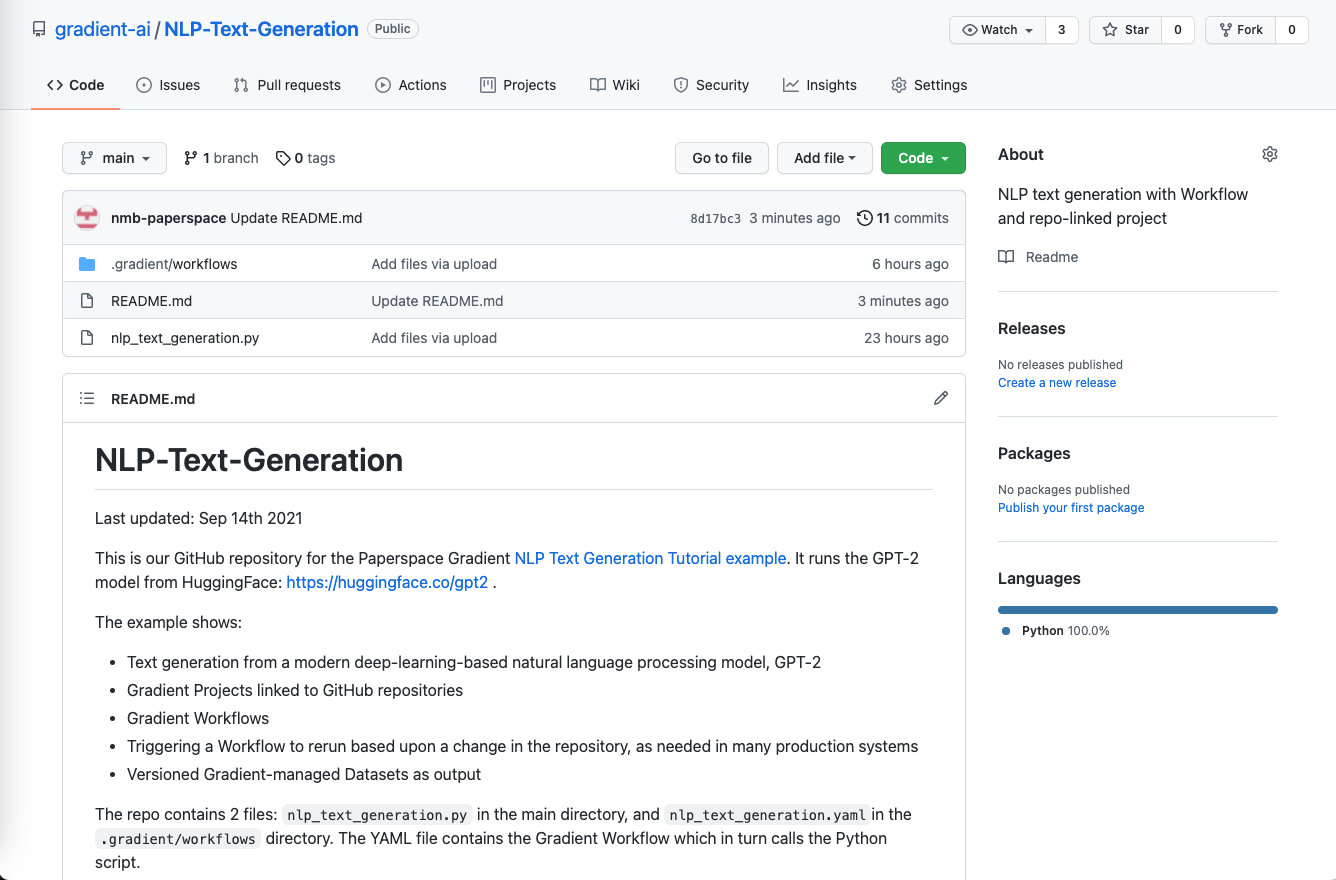
Task: Open nlp_text_generation.py file
Action: pos(185,338)
